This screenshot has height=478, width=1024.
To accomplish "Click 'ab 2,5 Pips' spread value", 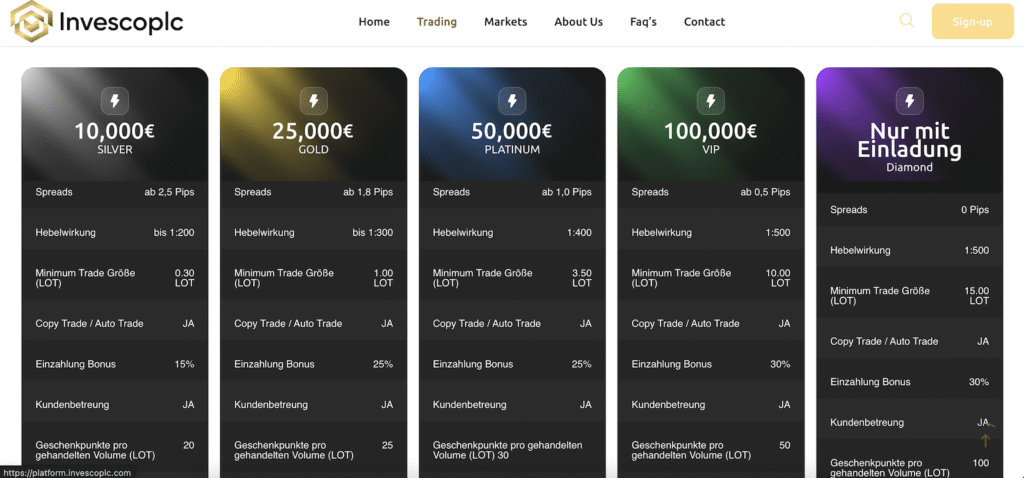I will coord(169,192).
